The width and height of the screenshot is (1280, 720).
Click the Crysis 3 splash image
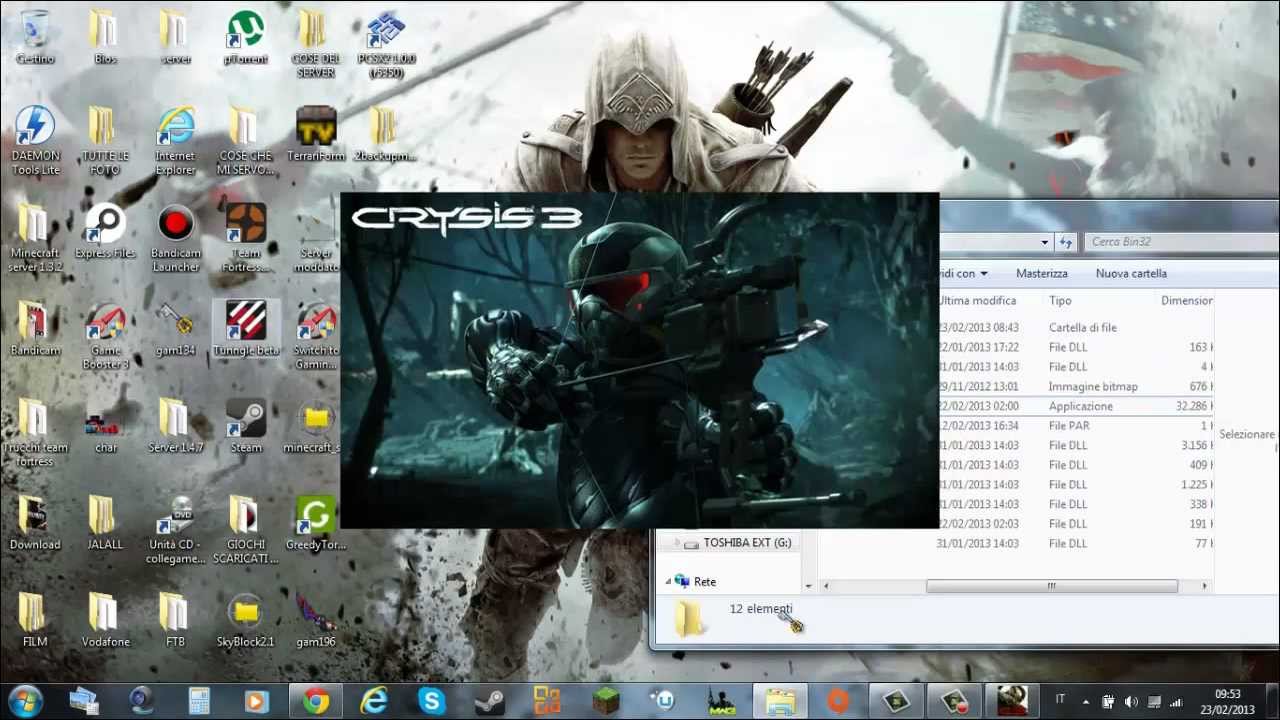pos(640,360)
